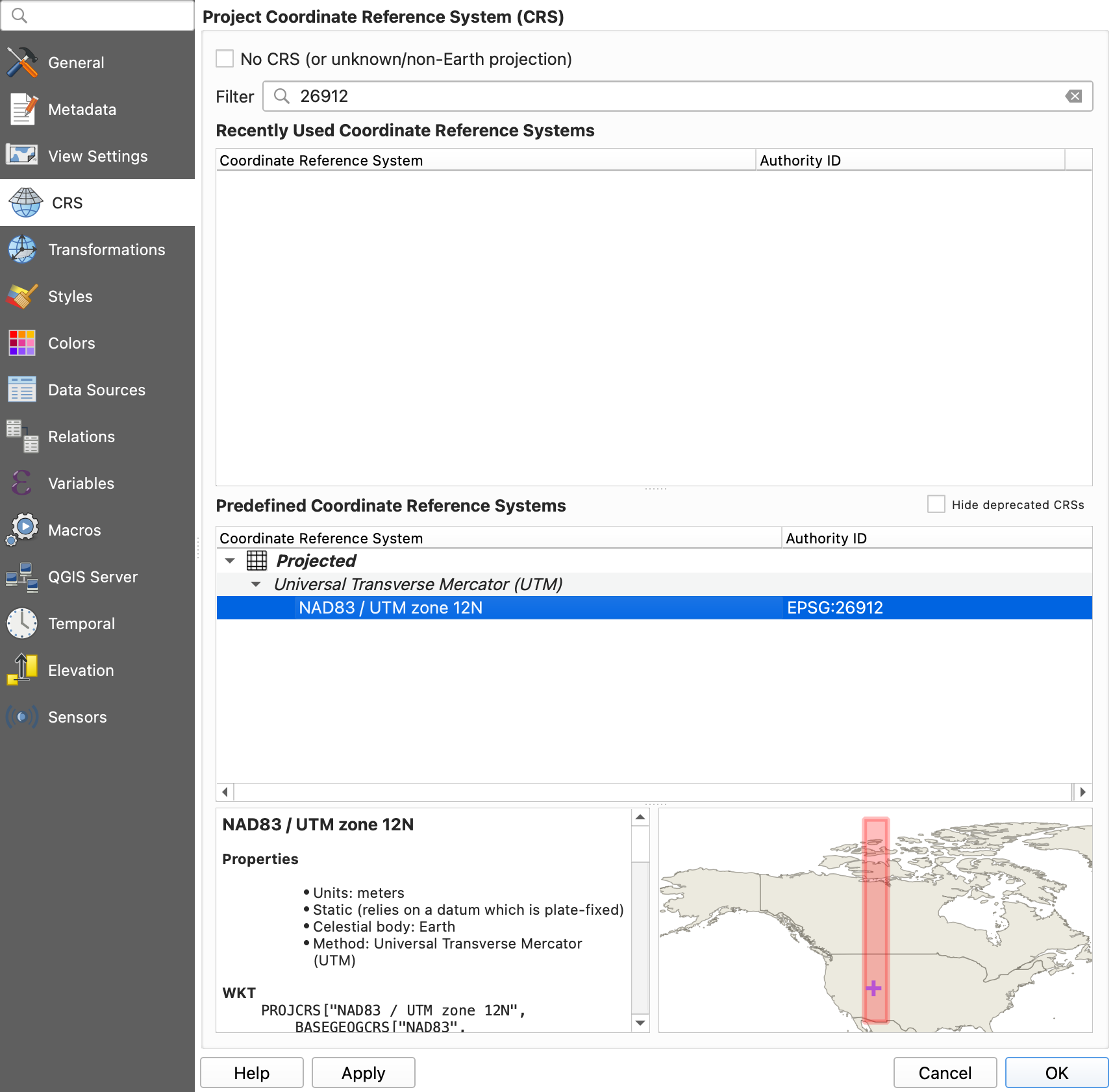Click the Colors palette grid icon
The width and height of the screenshot is (1113, 1092).
(x=22, y=343)
